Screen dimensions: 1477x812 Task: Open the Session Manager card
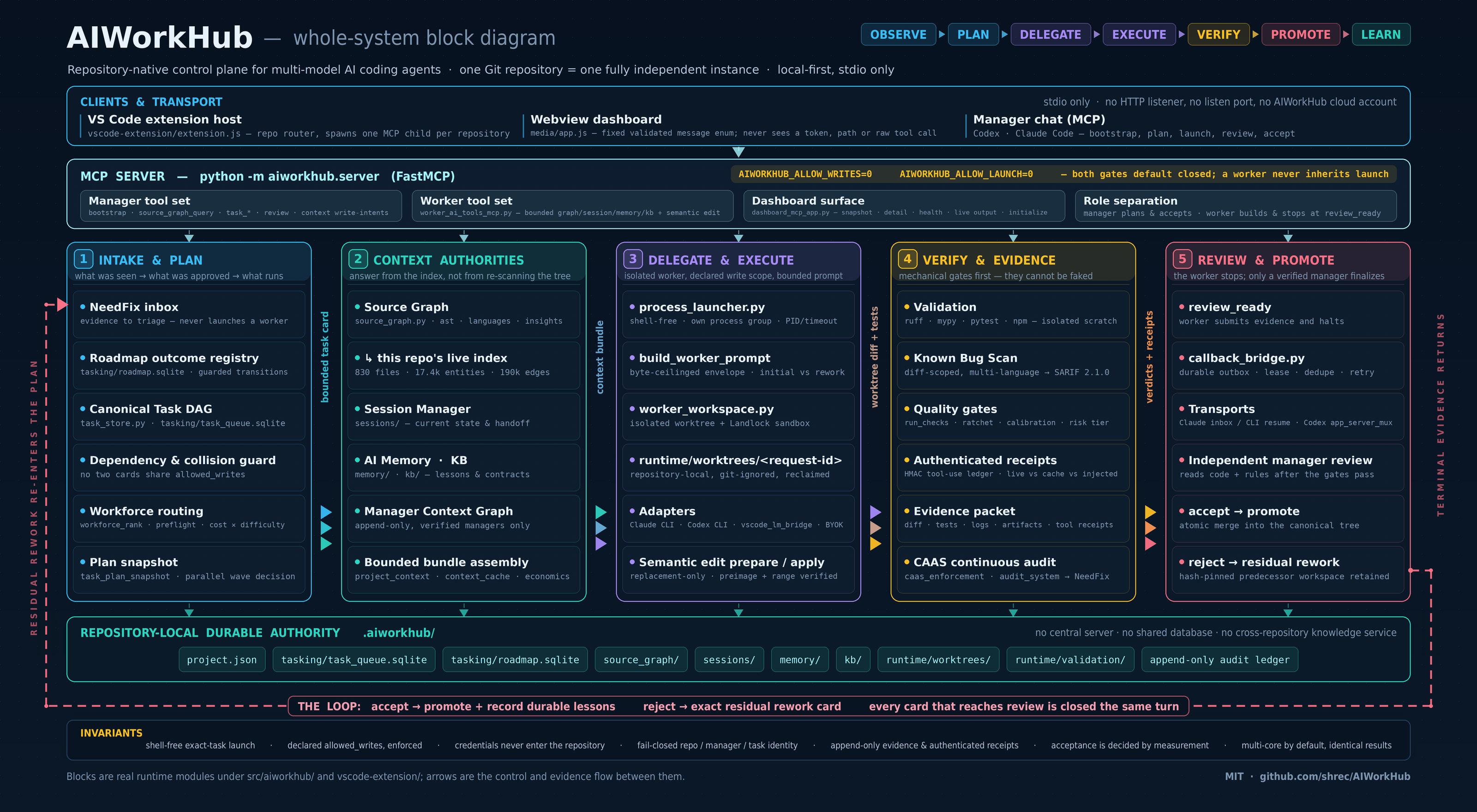coord(464,416)
